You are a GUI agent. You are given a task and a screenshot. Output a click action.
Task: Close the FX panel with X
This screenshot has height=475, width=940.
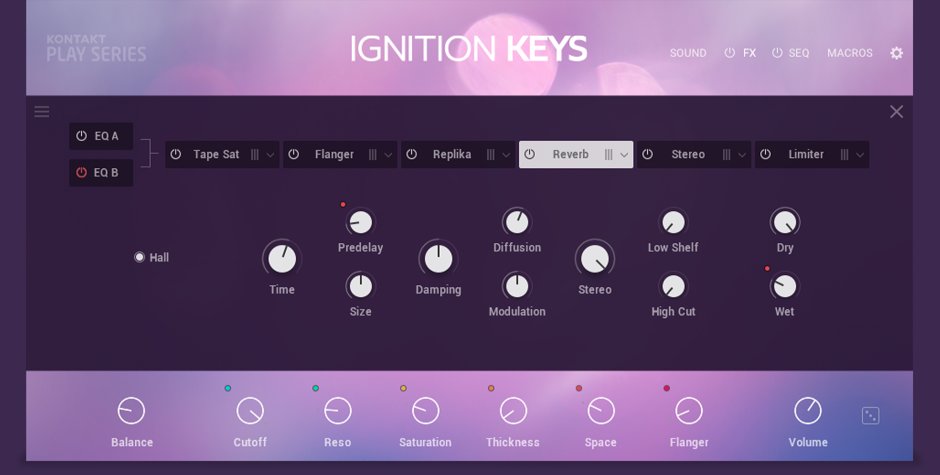896,112
